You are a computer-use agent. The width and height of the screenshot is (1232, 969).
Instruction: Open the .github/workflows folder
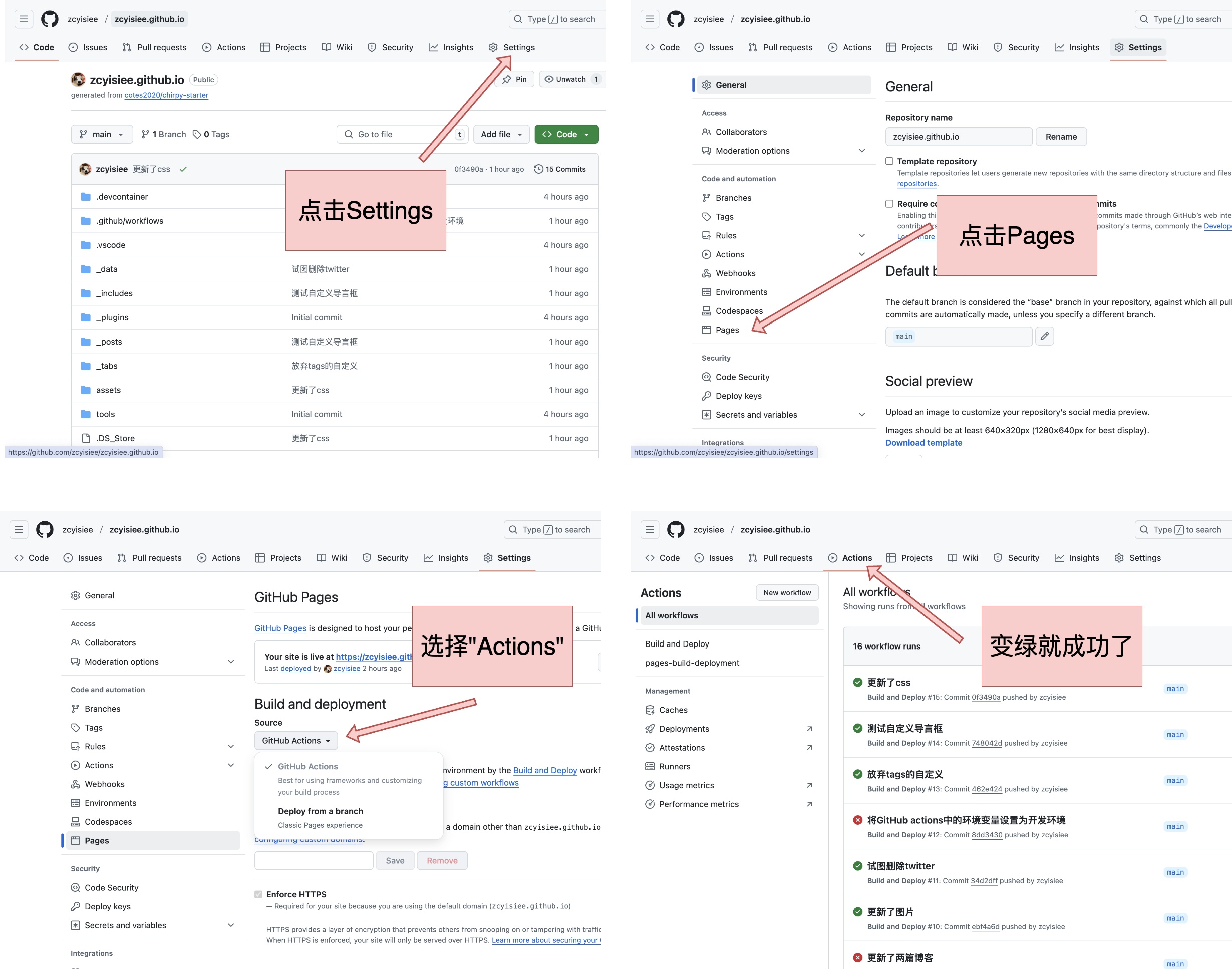[x=129, y=221]
